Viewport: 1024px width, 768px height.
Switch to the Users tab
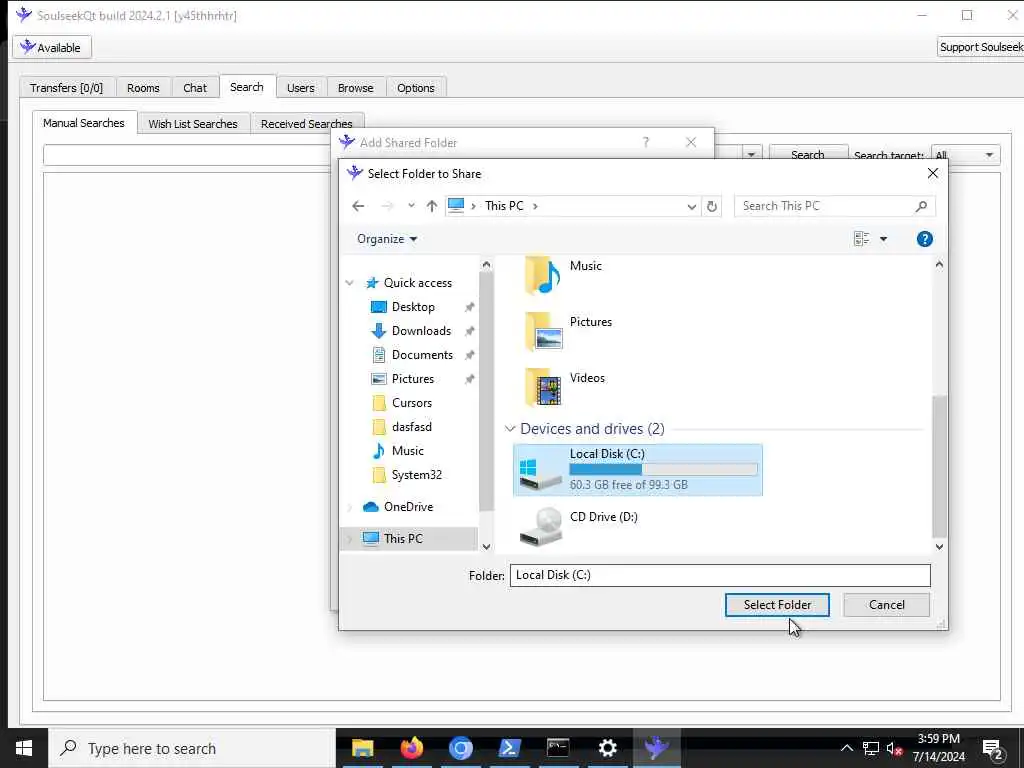click(x=300, y=88)
